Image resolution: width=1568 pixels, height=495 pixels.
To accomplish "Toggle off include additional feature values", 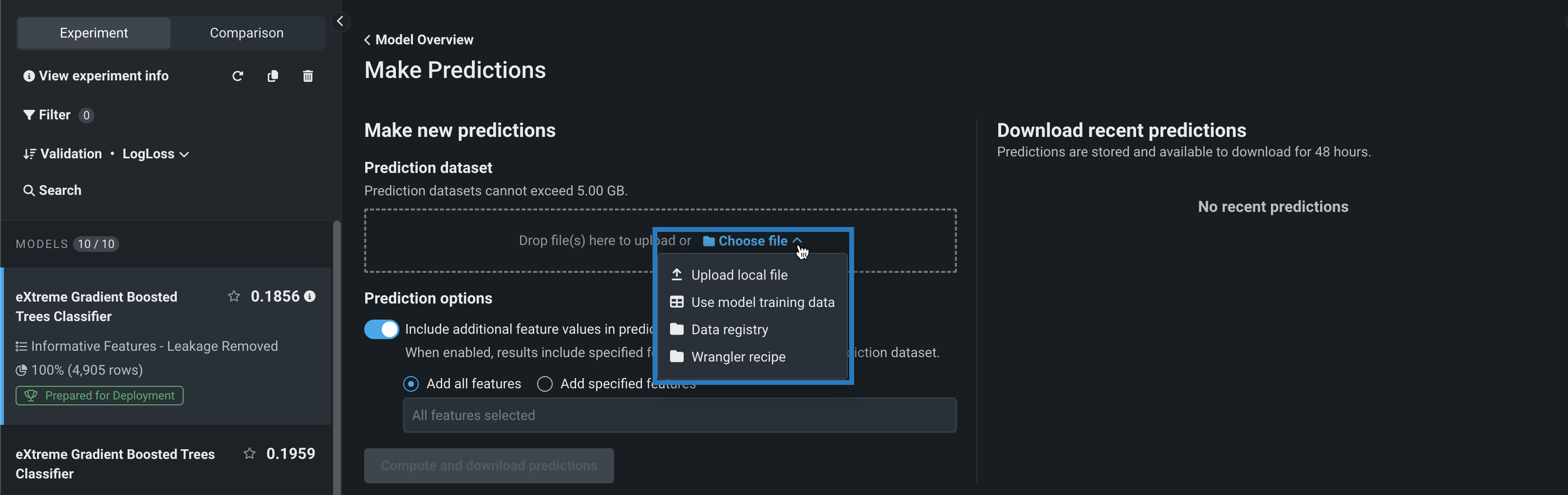I will (382, 329).
